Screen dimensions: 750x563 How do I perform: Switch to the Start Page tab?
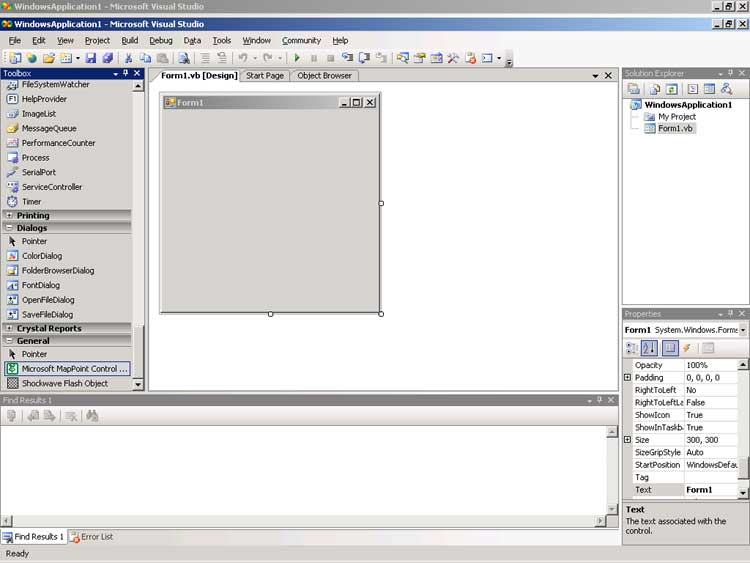(x=265, y=76)
